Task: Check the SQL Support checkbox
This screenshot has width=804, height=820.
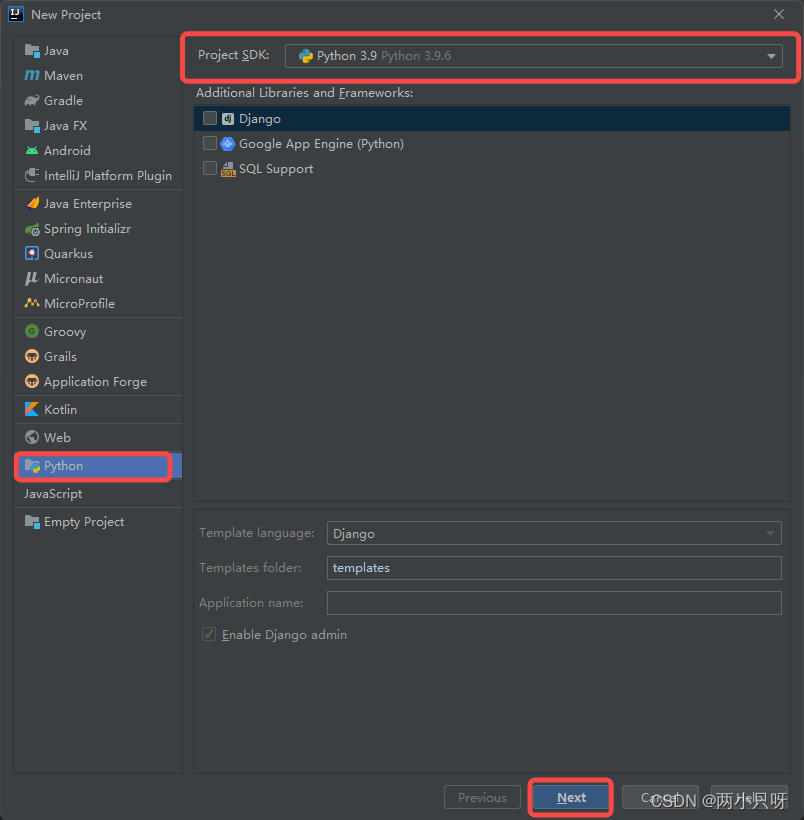Action: click(x=210, y=168)
